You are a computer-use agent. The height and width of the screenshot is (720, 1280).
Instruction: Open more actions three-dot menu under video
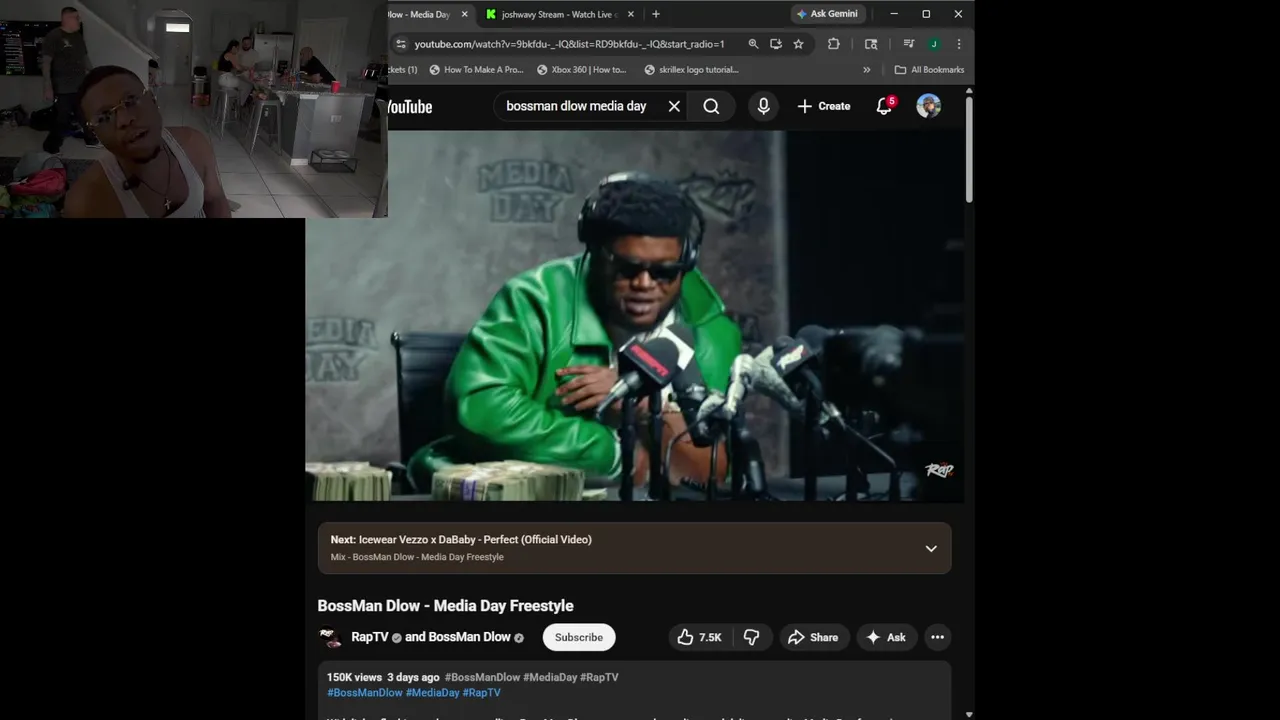click(937, 637)
